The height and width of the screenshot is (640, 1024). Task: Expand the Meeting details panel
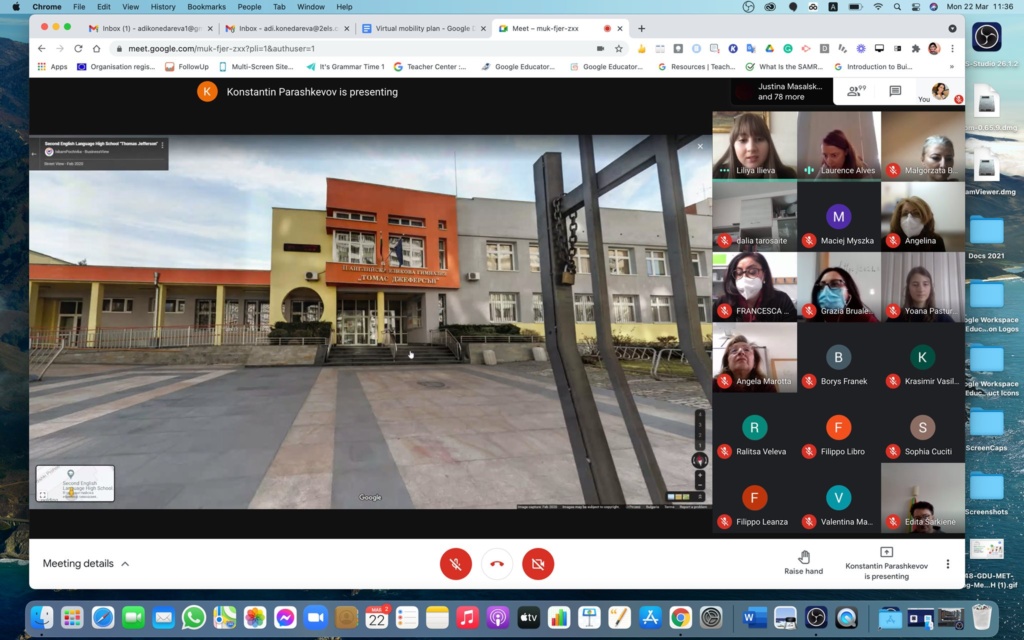pos(86,564)
